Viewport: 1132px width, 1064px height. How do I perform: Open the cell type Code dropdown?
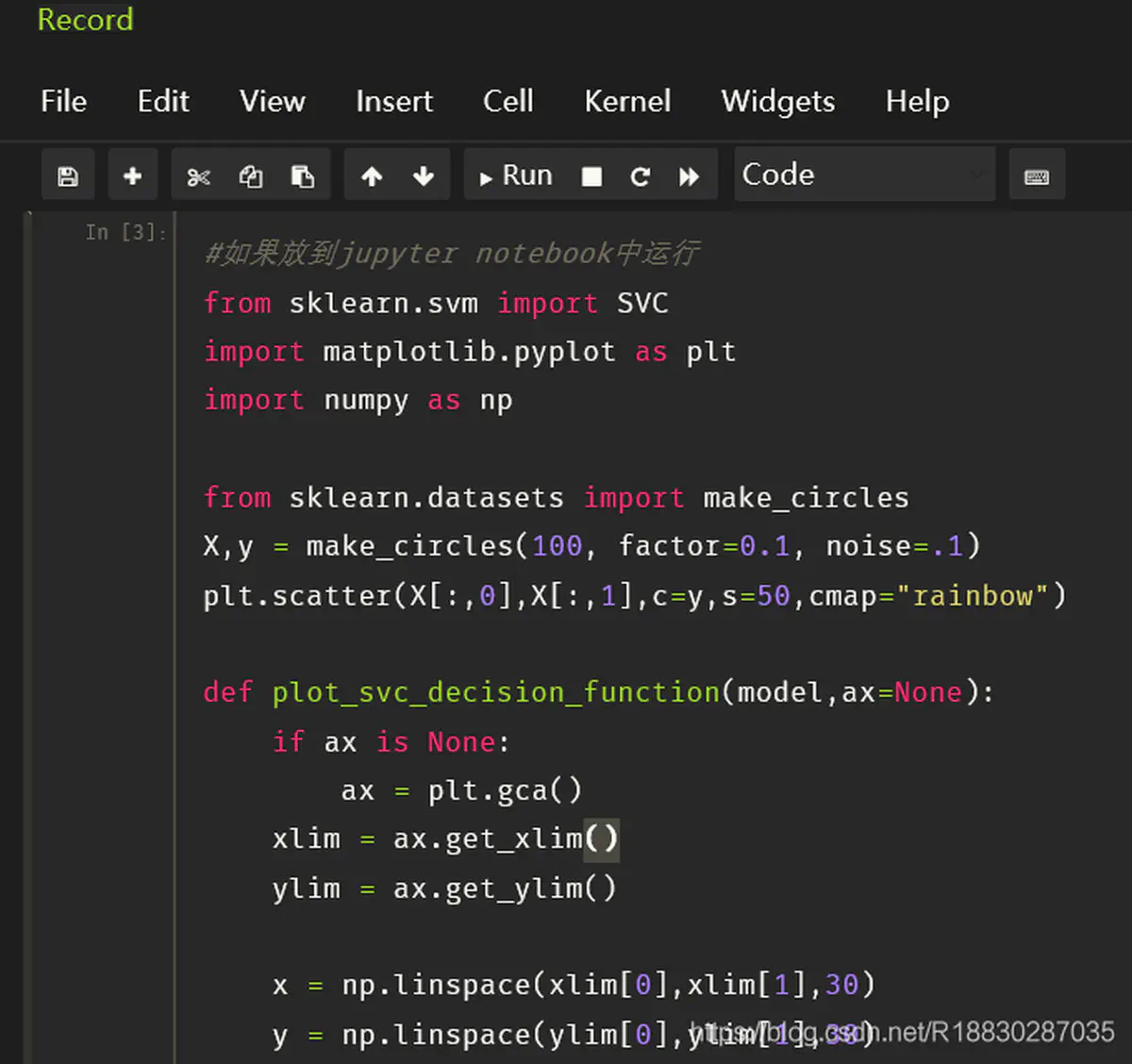click(x=863, y=175)
